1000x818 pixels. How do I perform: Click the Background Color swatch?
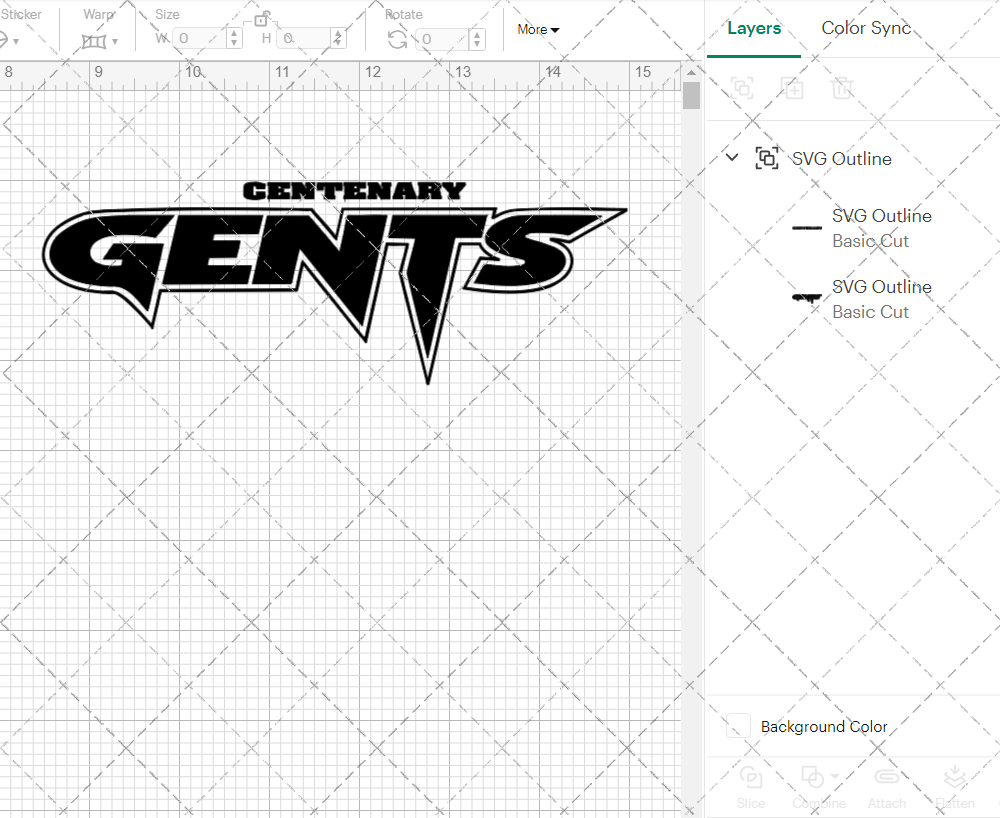tap(737, 727)
